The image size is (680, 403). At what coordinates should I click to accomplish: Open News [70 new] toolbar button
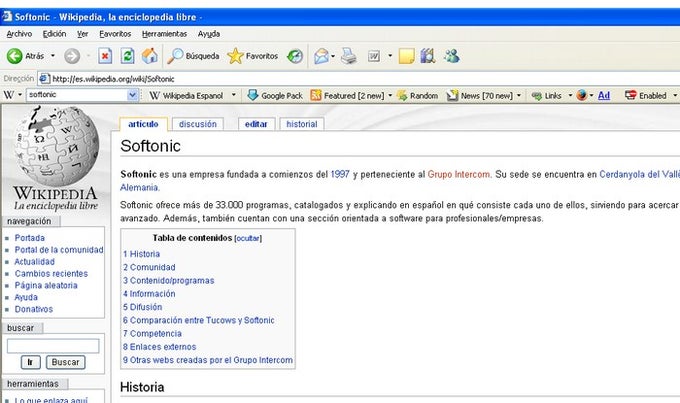click(x=480, y=95)
